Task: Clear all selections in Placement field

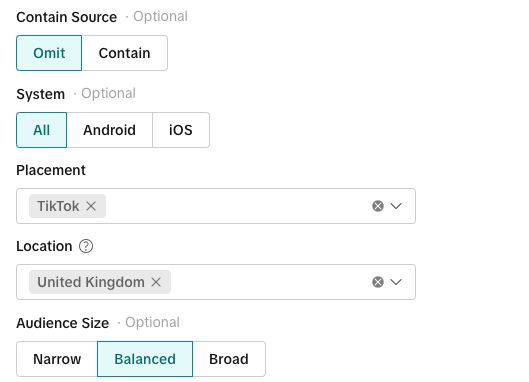Action: [x=378, y=206]
